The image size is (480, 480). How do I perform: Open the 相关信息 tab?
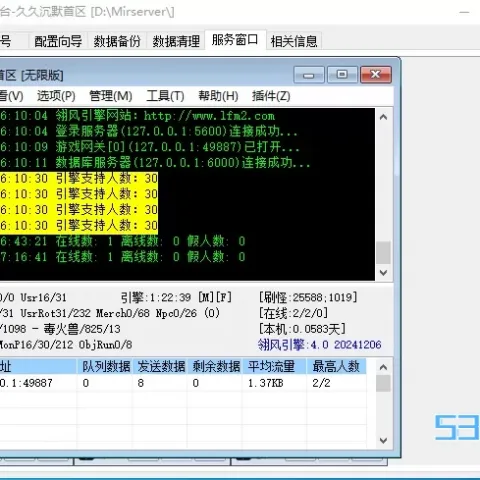[x=294, y=41]
